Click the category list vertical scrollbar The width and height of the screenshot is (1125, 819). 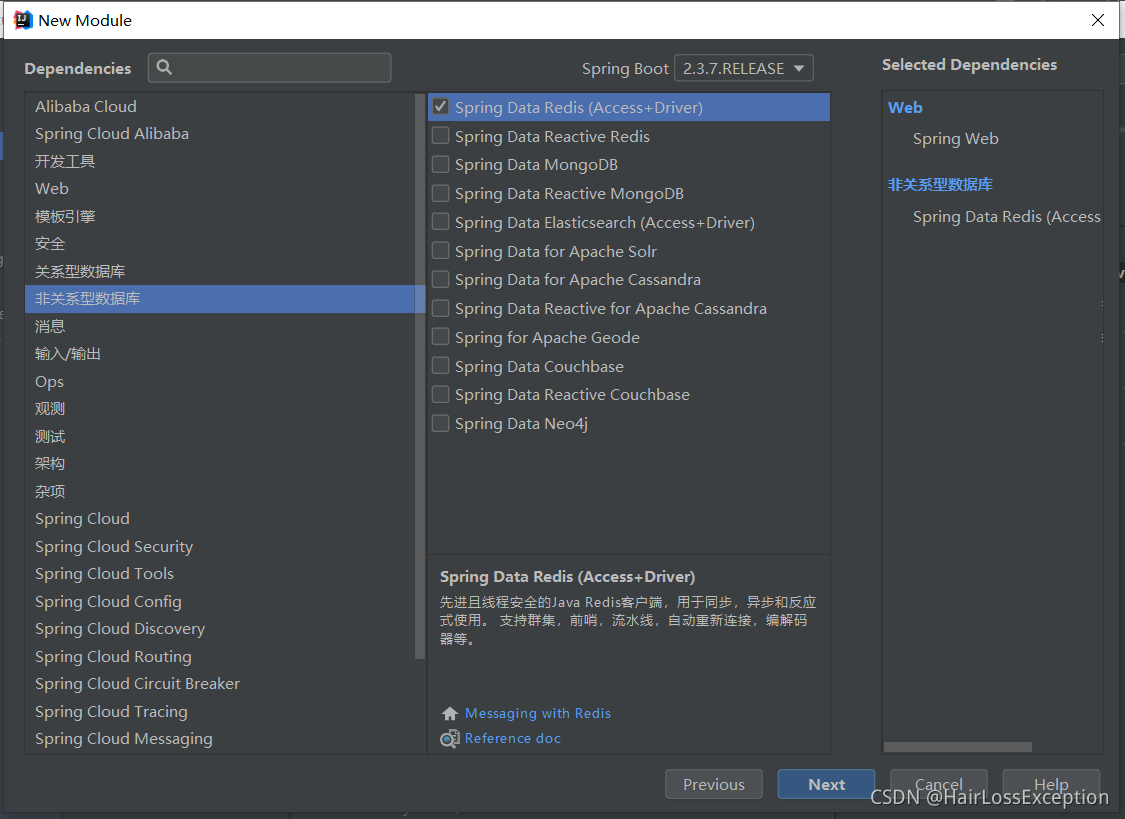(x=420, y=376)
